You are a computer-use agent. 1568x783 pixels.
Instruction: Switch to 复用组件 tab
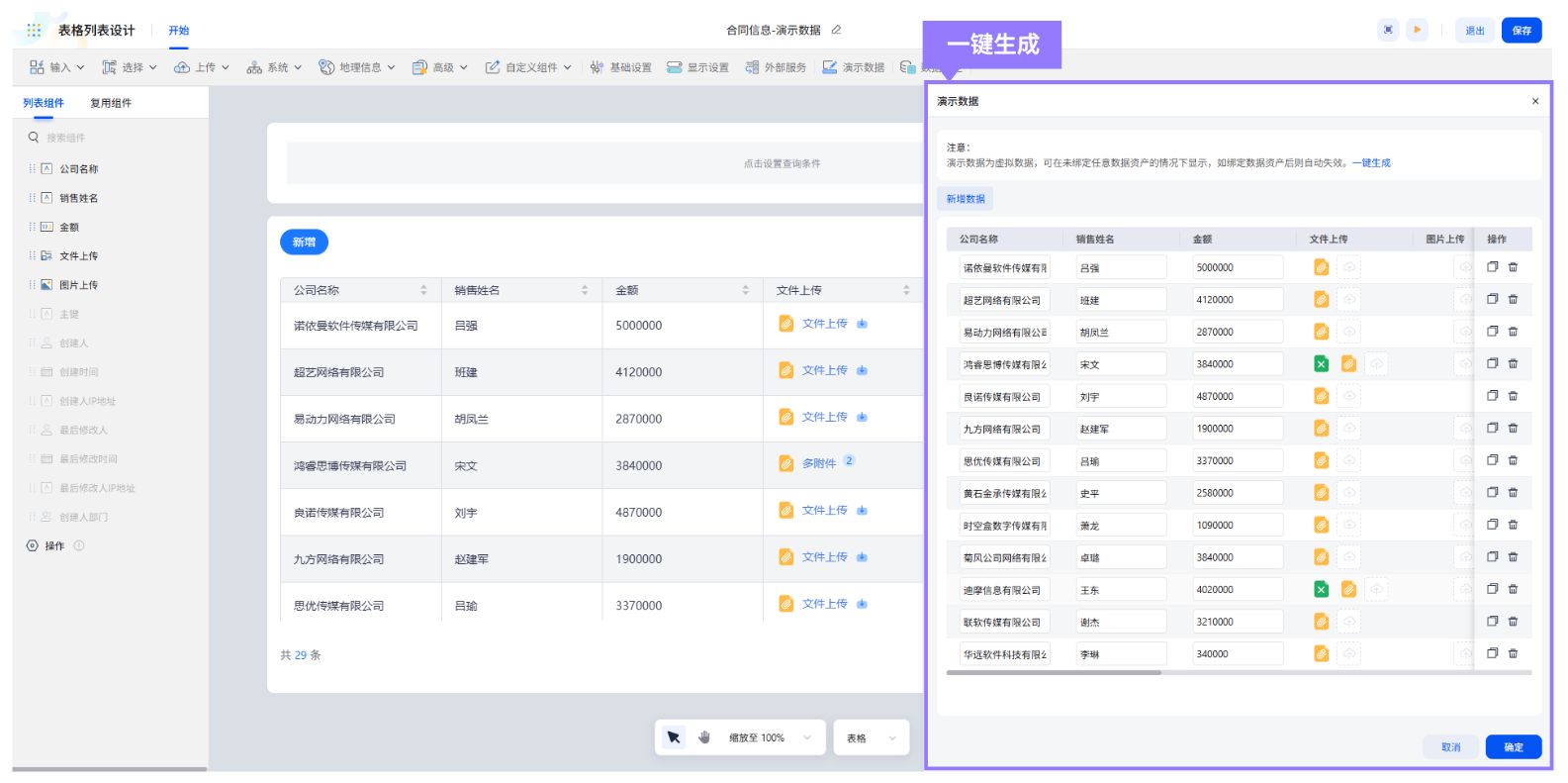(111, 103)
